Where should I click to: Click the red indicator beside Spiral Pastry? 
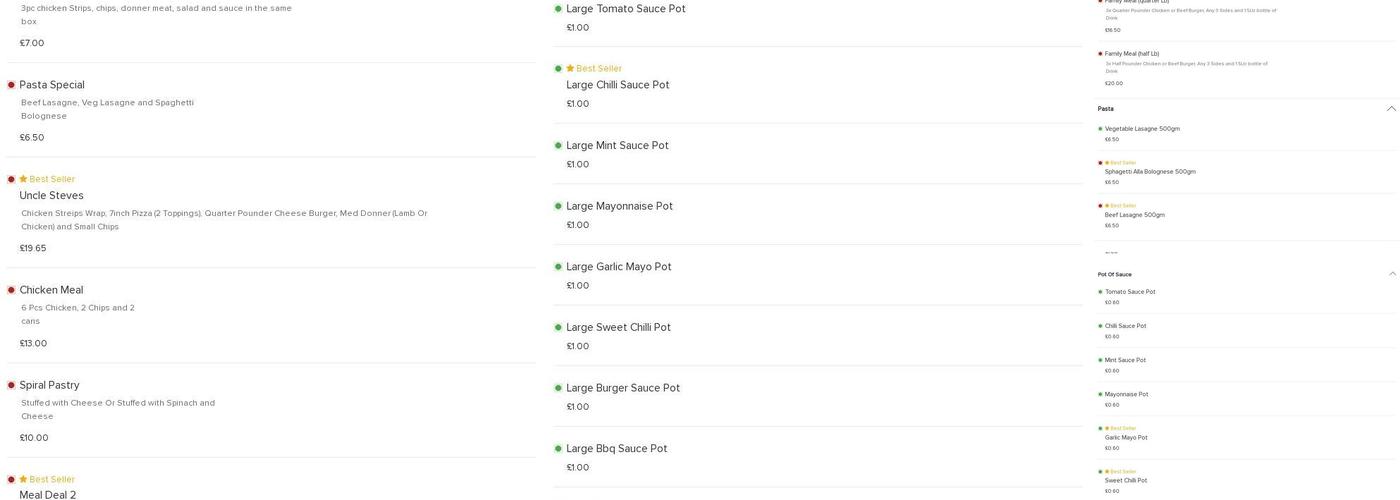(11, 385)
